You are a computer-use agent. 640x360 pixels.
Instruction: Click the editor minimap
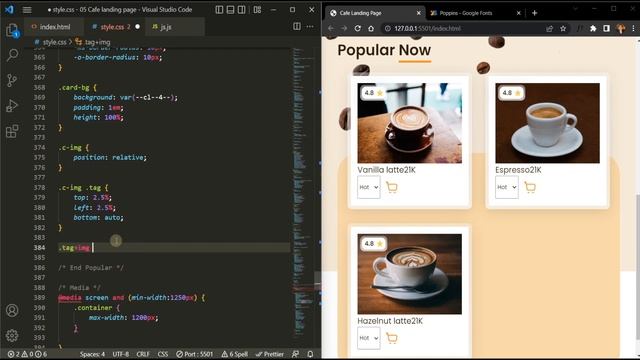tap(303, 196)
